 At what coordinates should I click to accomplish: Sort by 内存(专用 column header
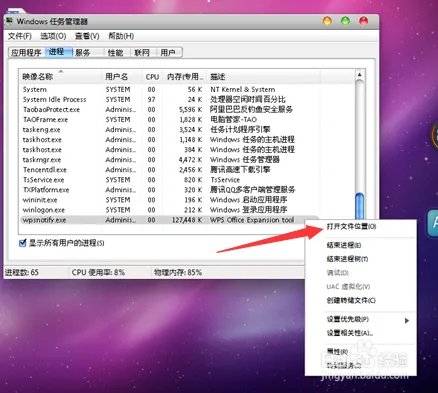185,77
